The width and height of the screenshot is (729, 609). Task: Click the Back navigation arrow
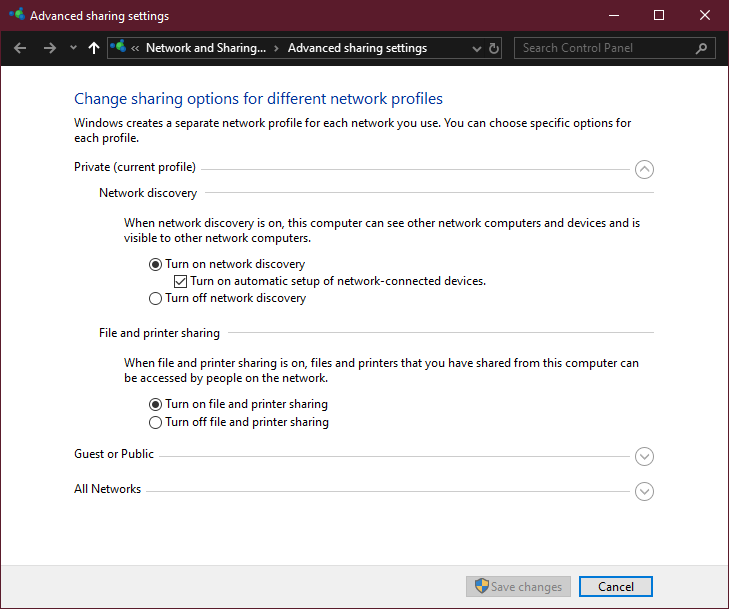pos(20,48)
